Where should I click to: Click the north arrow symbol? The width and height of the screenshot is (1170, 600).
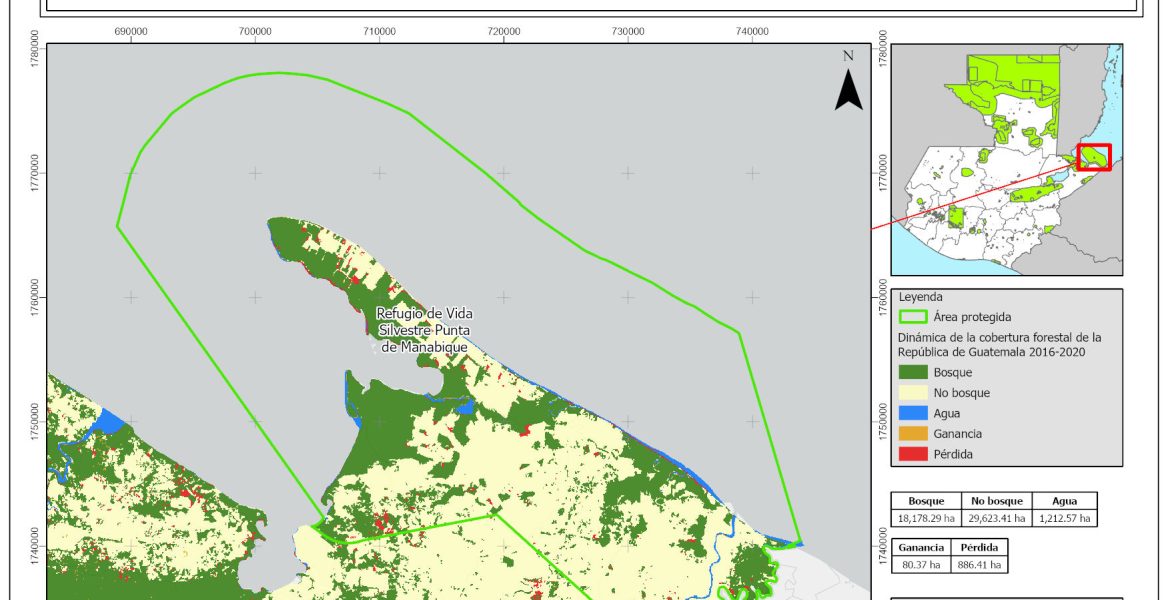[x=848, y=84]
